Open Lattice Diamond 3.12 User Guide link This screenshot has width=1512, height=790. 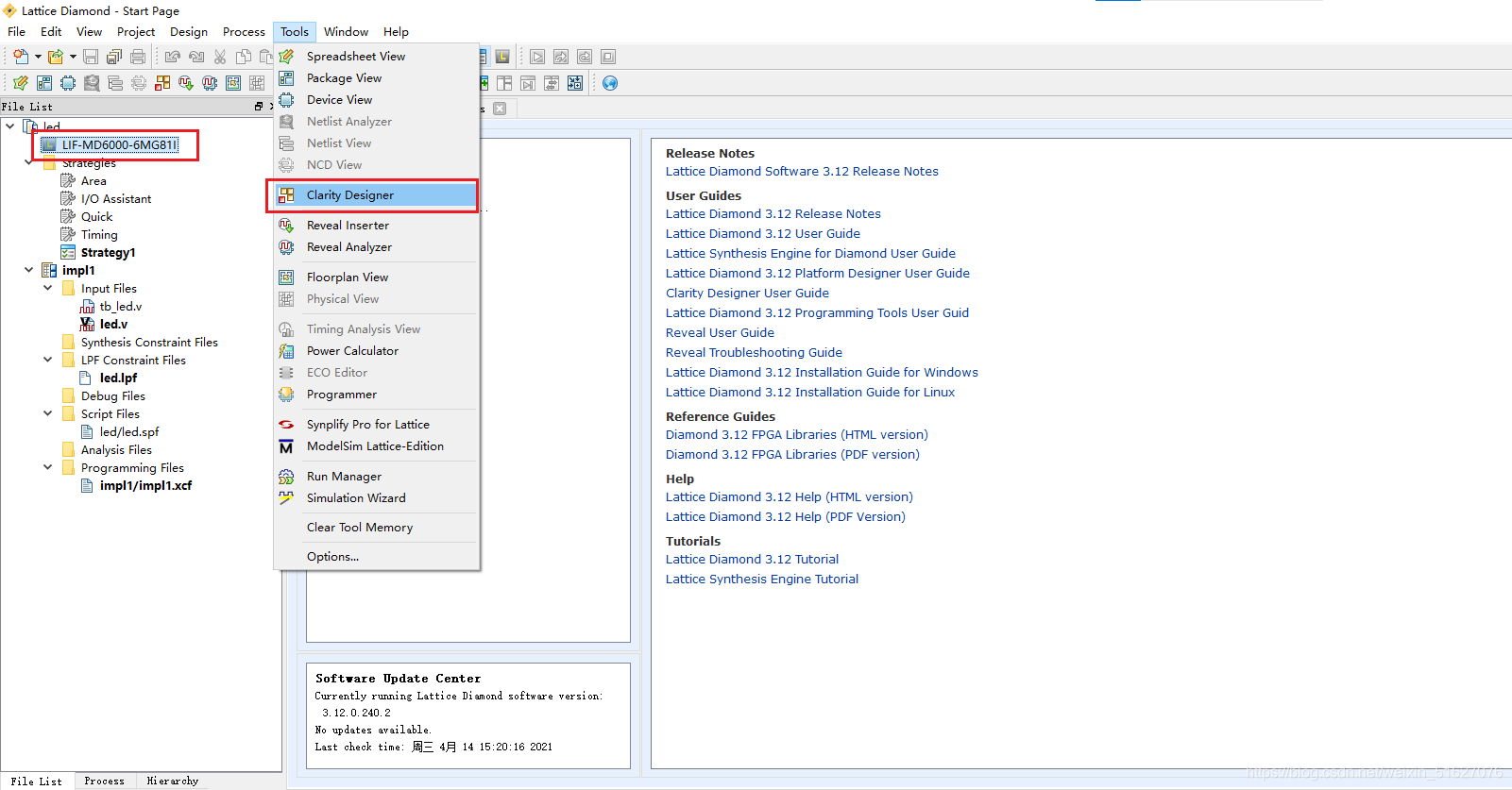[763, 233]
